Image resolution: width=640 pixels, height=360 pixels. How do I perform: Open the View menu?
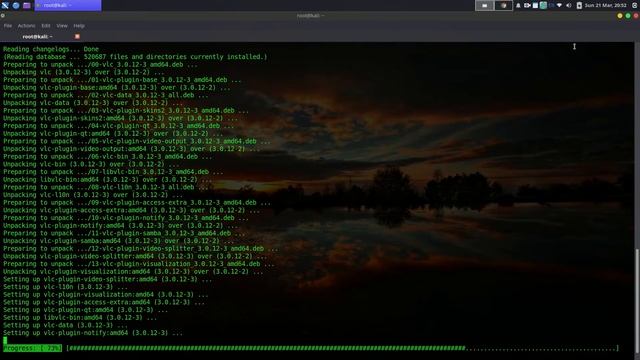(62, 26)
